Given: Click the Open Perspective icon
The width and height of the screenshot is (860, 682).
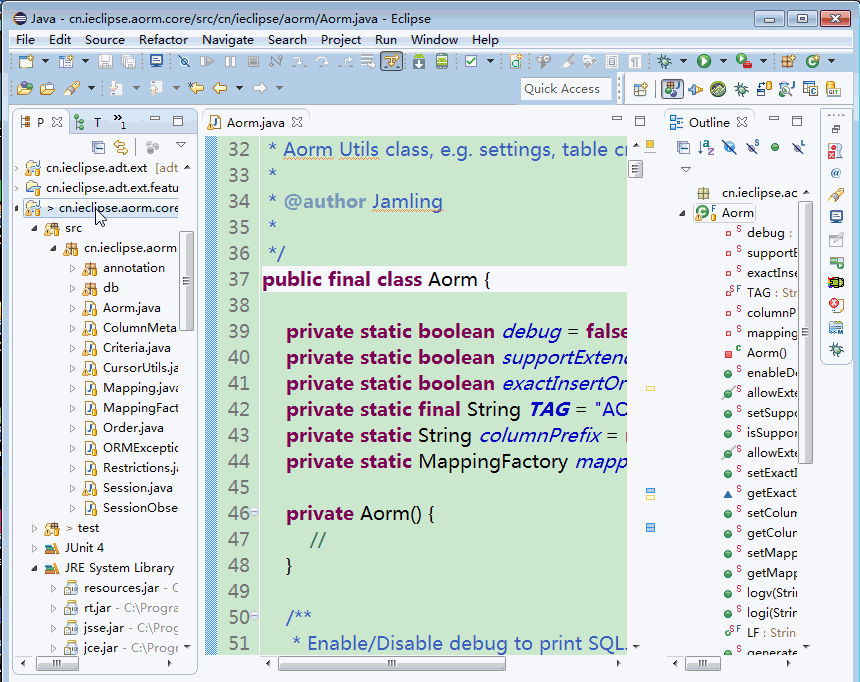Looking at the screenshot, I should pyautogui.click(x=641, y=89).
